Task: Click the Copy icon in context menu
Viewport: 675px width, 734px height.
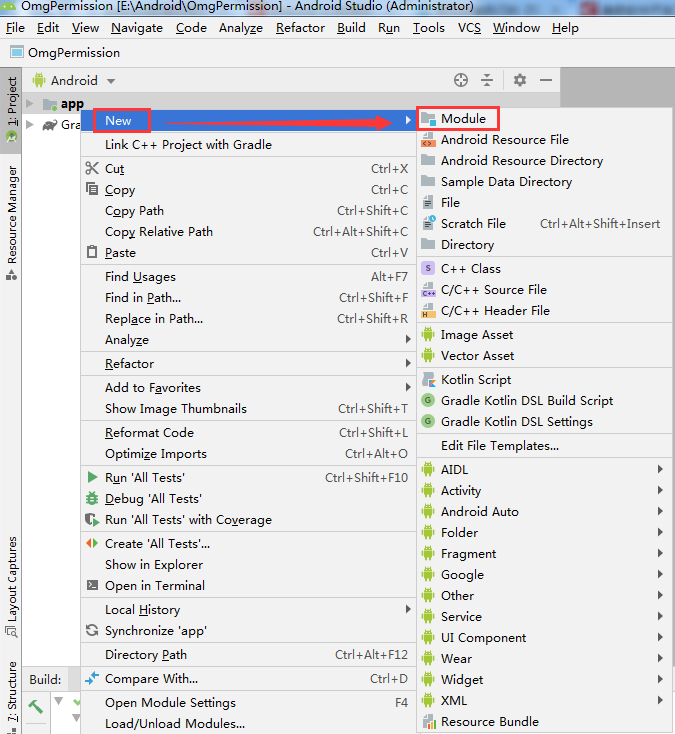Action: tap(92, 189)
